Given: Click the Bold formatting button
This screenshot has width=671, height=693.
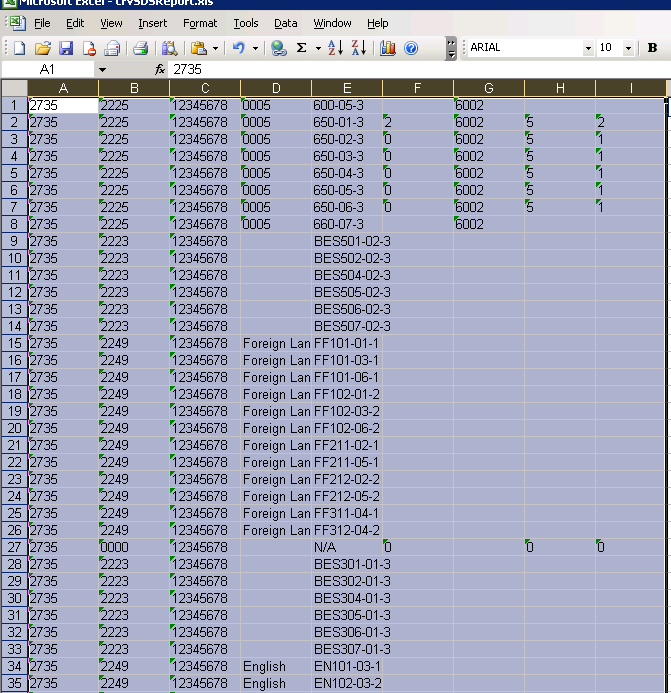Looking at the screenshot, I should point(652,48).
